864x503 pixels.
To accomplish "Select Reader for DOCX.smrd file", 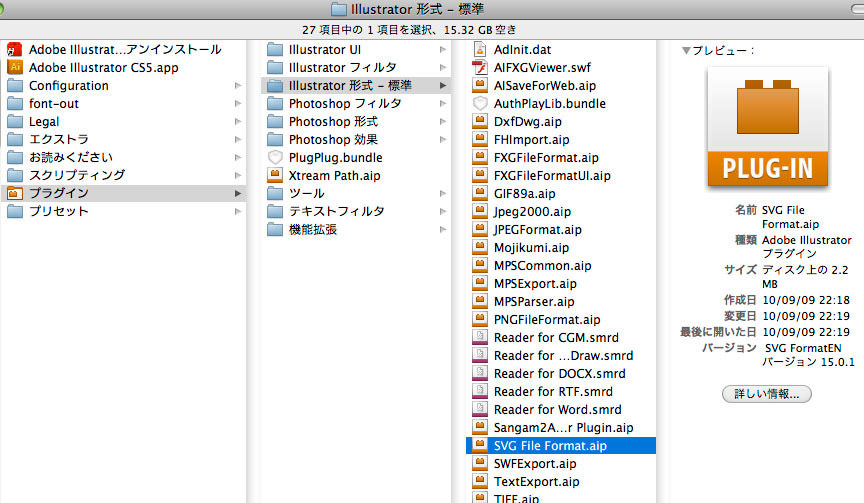I will pyautogui.click(x=561, y=374).
